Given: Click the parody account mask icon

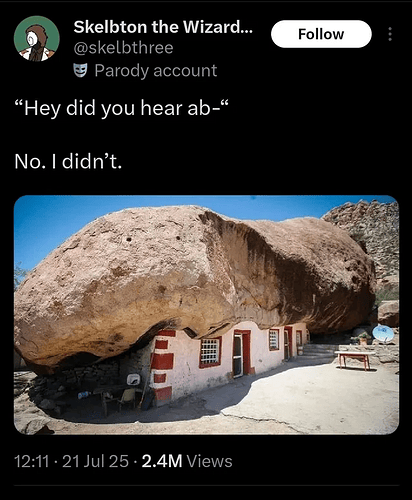Looking at the screenshot, I should point(80,70).
